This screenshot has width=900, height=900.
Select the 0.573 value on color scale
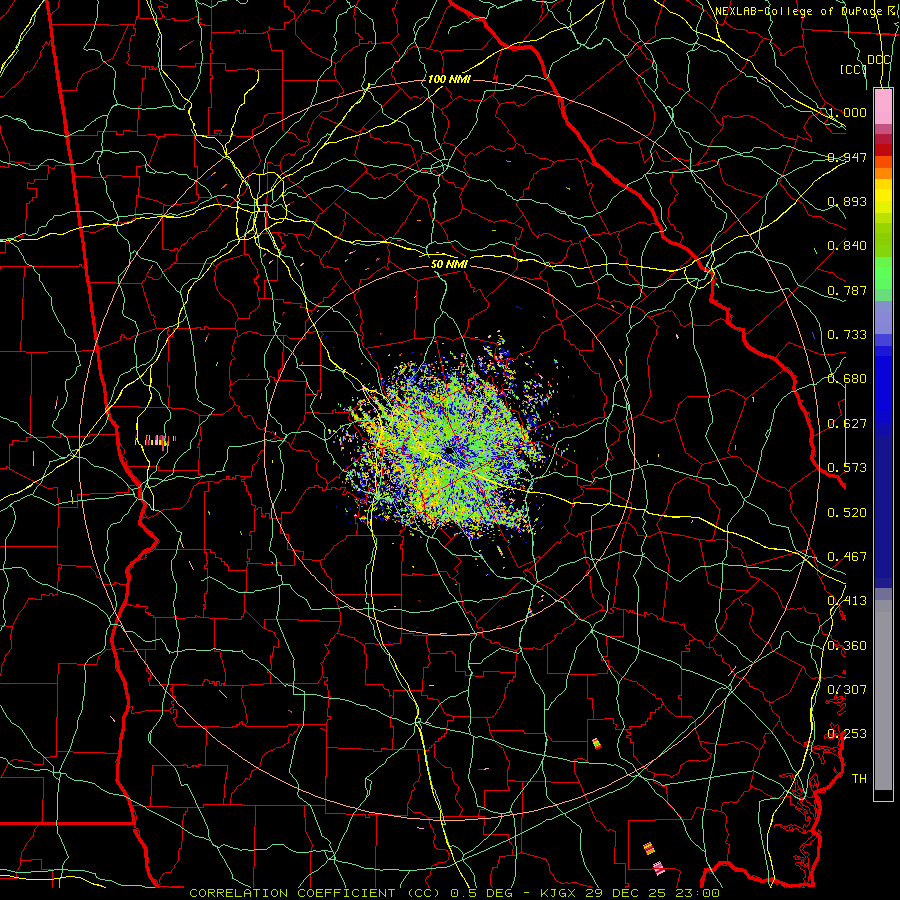tap(847, 468)
